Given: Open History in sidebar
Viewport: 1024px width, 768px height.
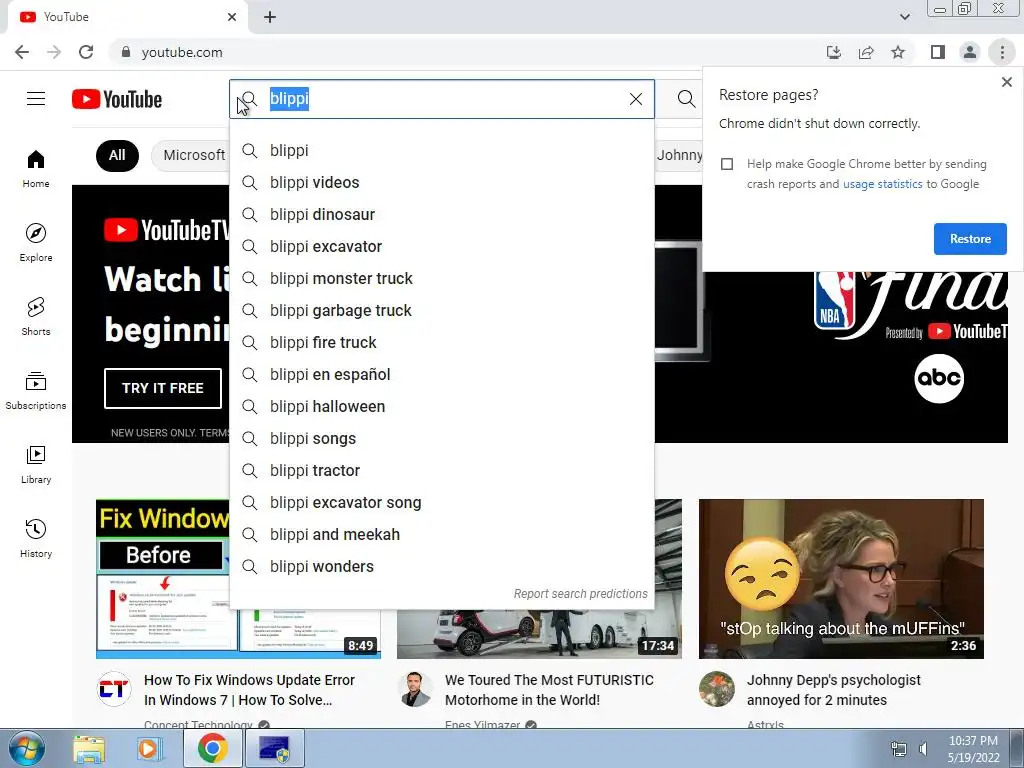Looking at the screenshot, I should 36,538.
